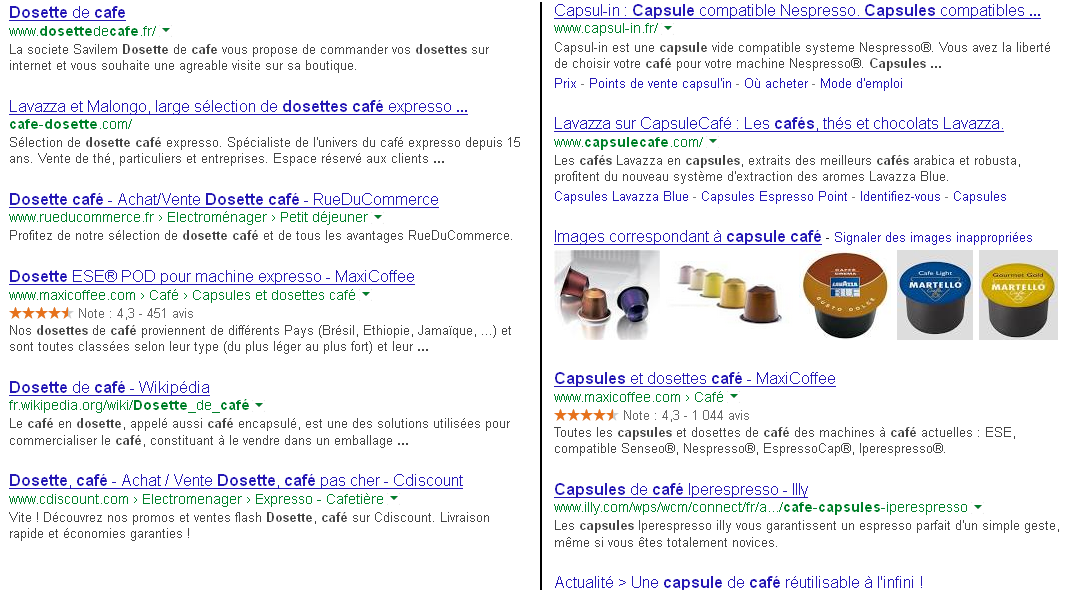
Task: Click the star rating with 1 044 avis
Action: pos(585,415)
